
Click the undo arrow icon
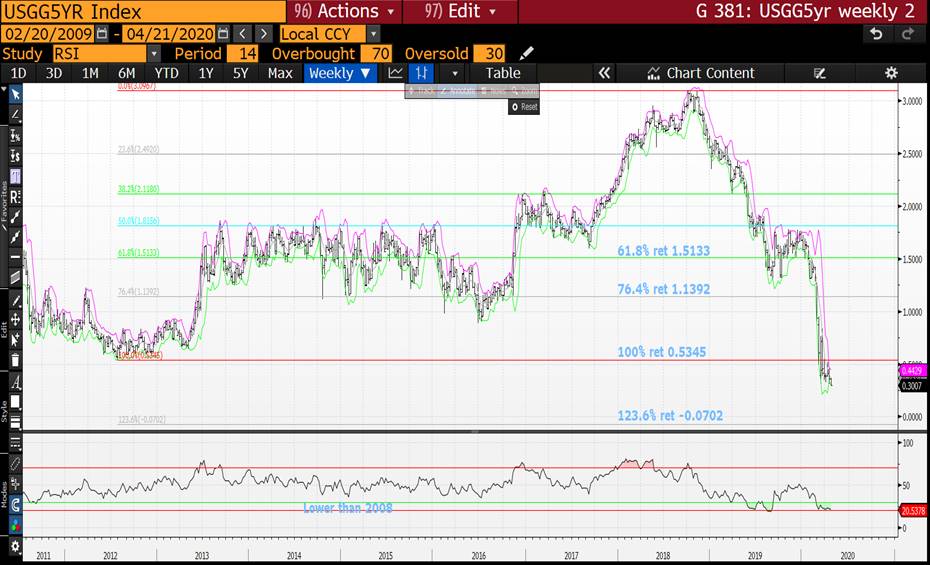coord(876,33)
